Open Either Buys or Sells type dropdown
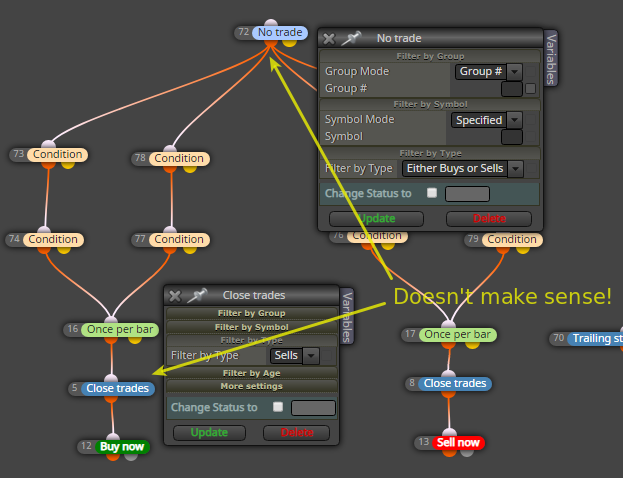 515,169
